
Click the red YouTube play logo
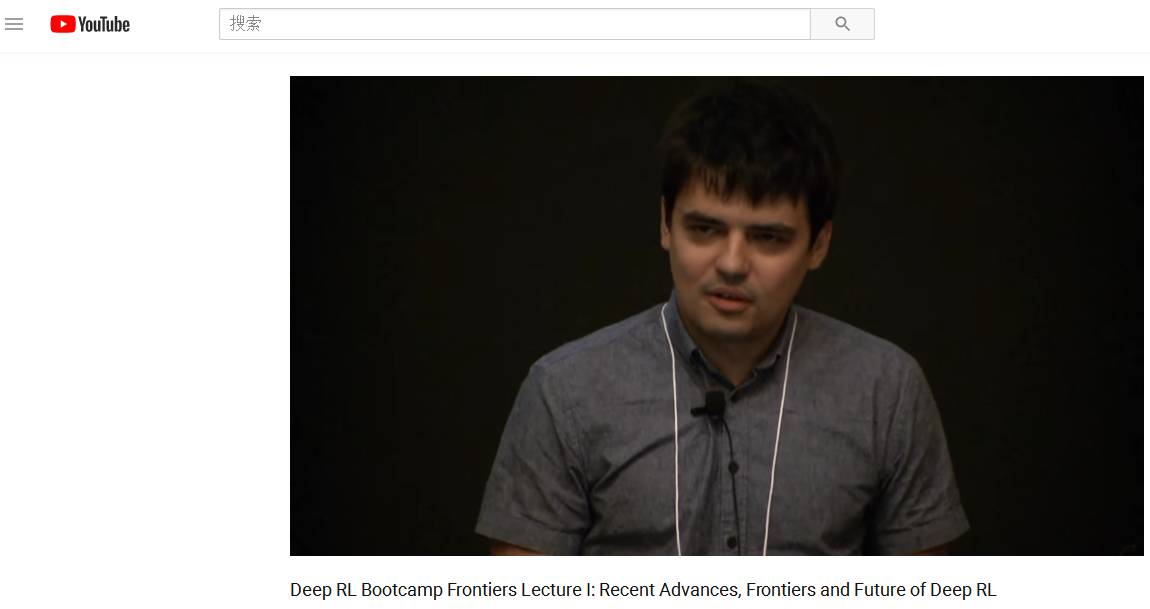coord(63,24)
